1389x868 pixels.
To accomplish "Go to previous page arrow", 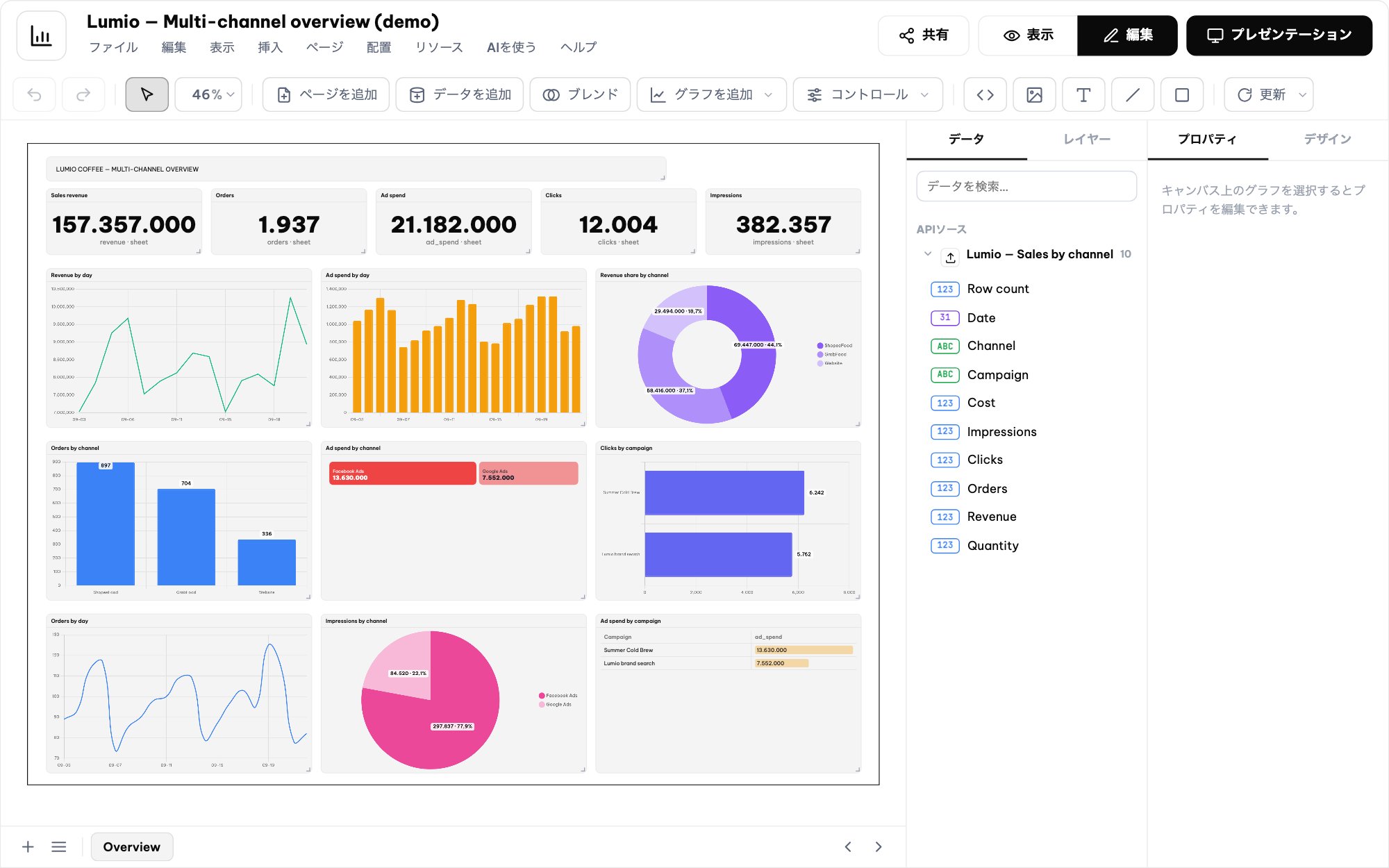I will 848,846.
